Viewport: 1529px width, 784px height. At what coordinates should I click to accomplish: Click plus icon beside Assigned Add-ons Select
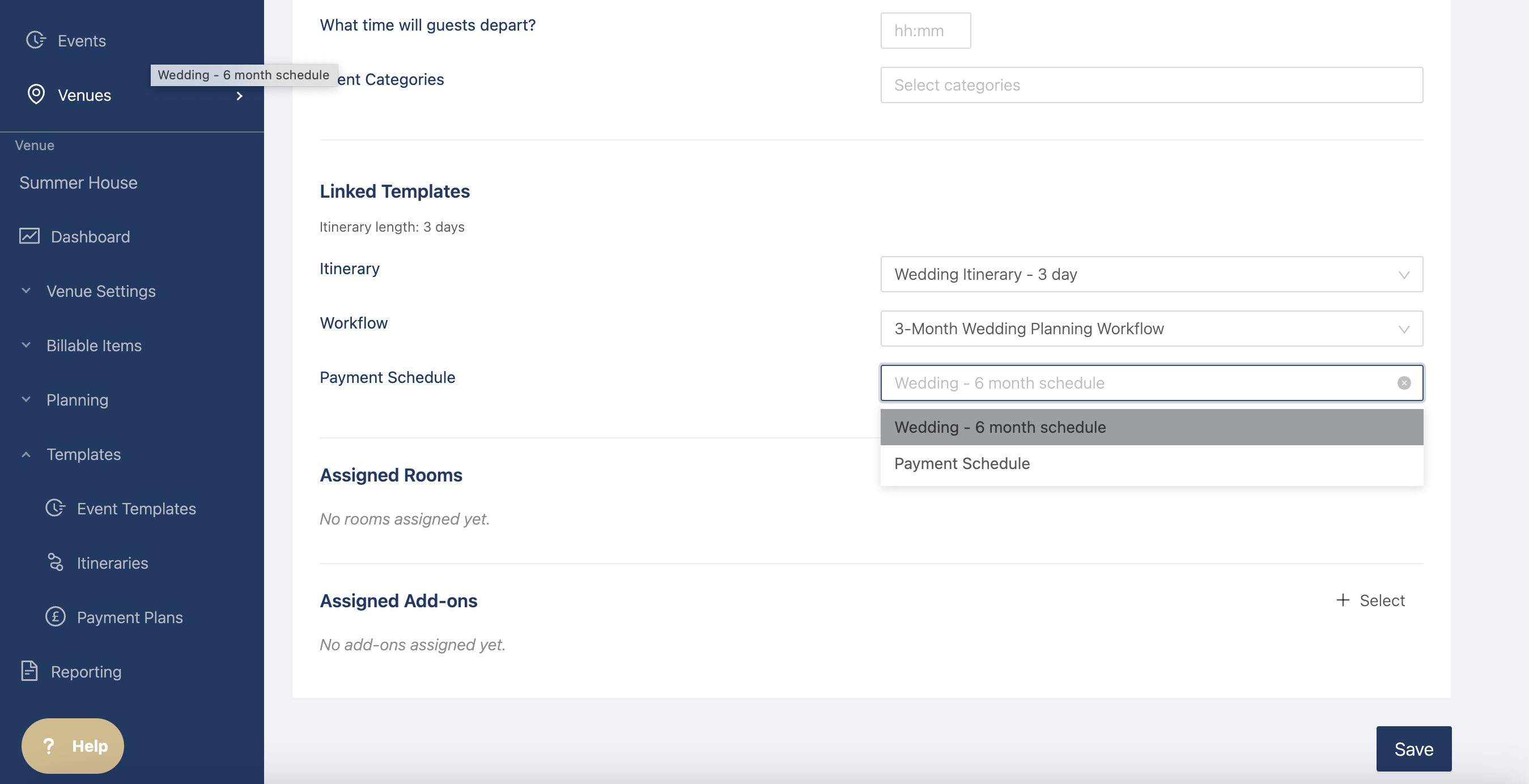coord(1342,600)
